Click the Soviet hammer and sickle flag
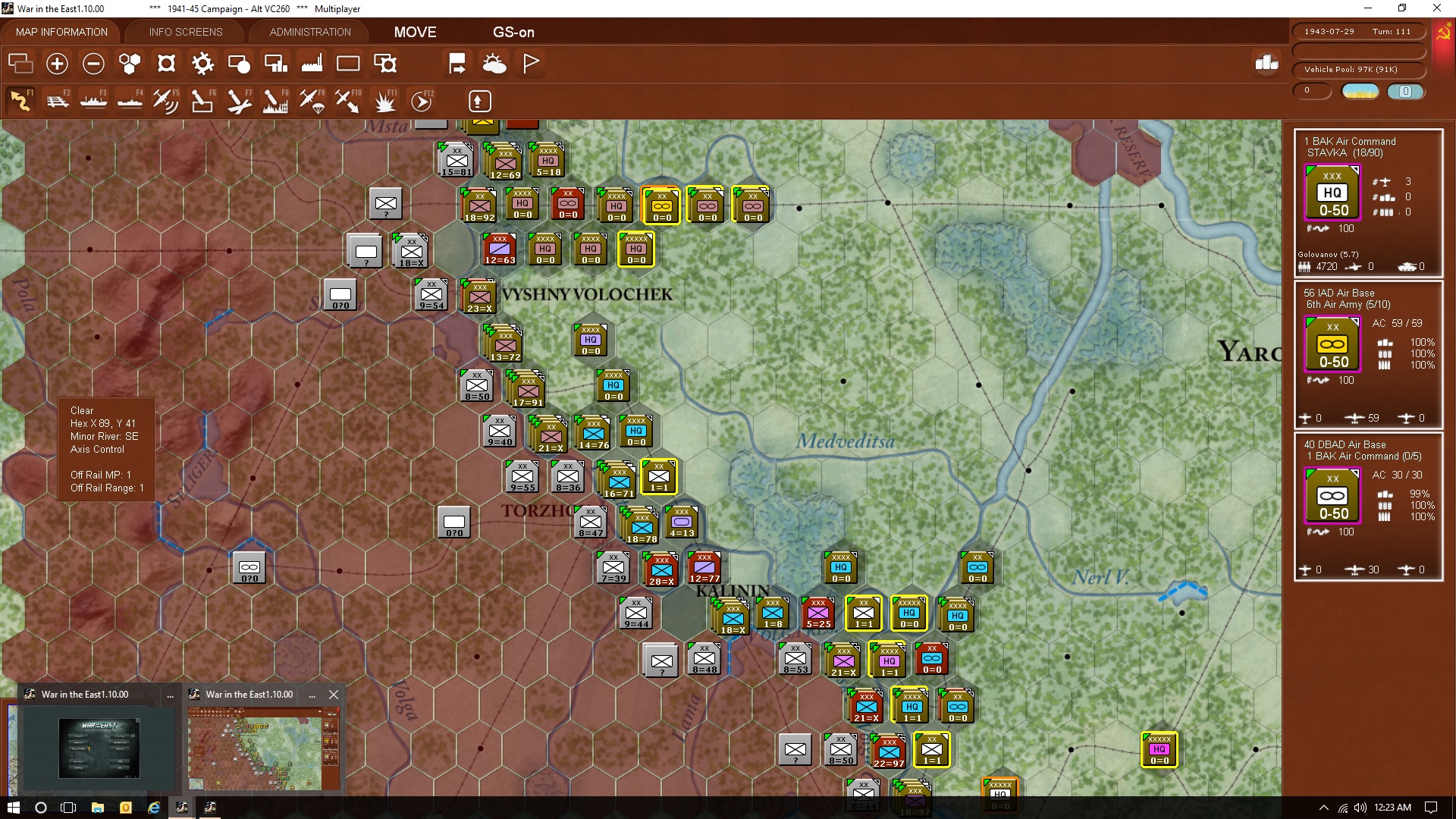The image size is (1456, 819). pos(1442,33)
